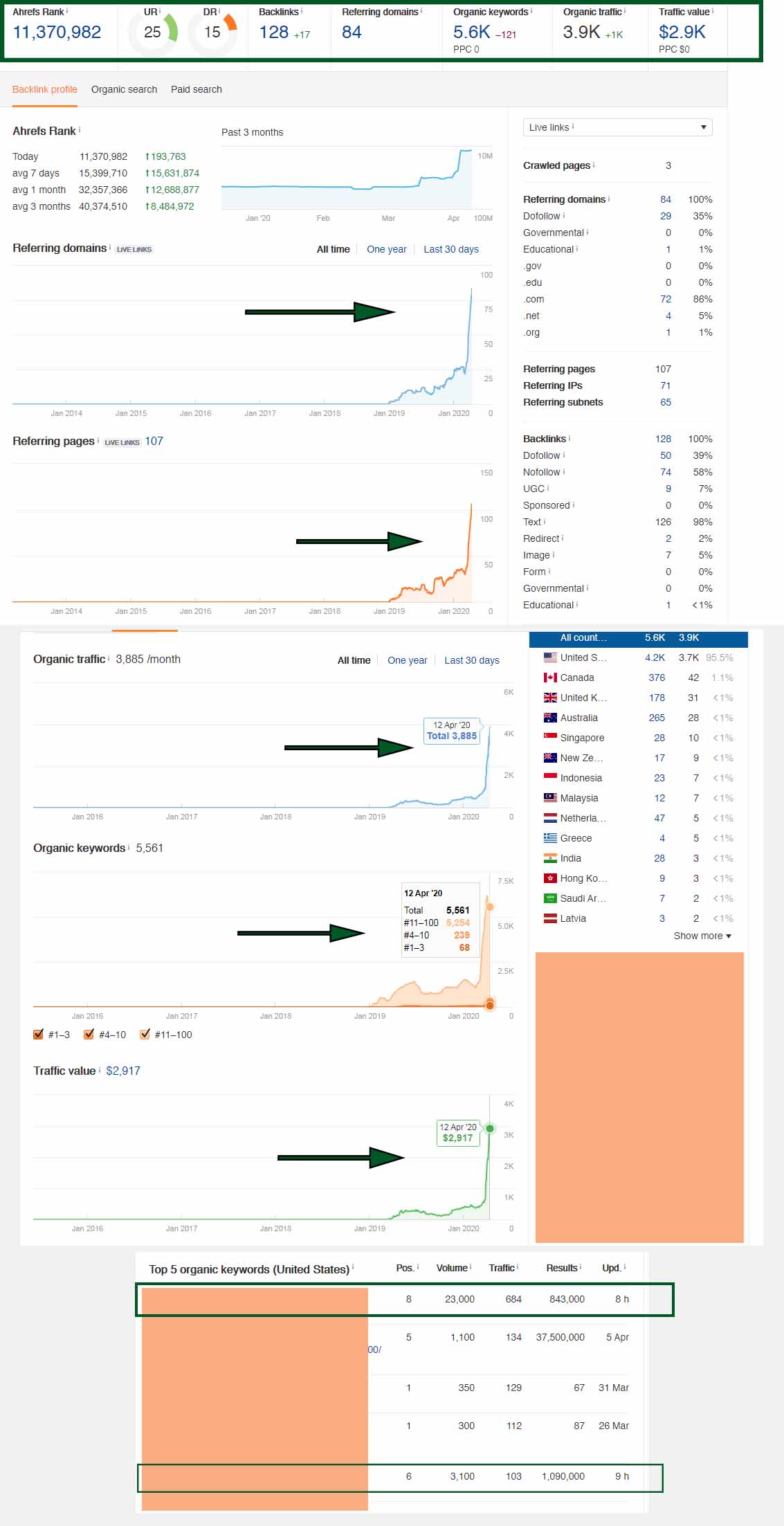The height and width of the screenshot is (1526, 784).
Task: Click the Volume column header in keywords table
Action: (452, 1268)
